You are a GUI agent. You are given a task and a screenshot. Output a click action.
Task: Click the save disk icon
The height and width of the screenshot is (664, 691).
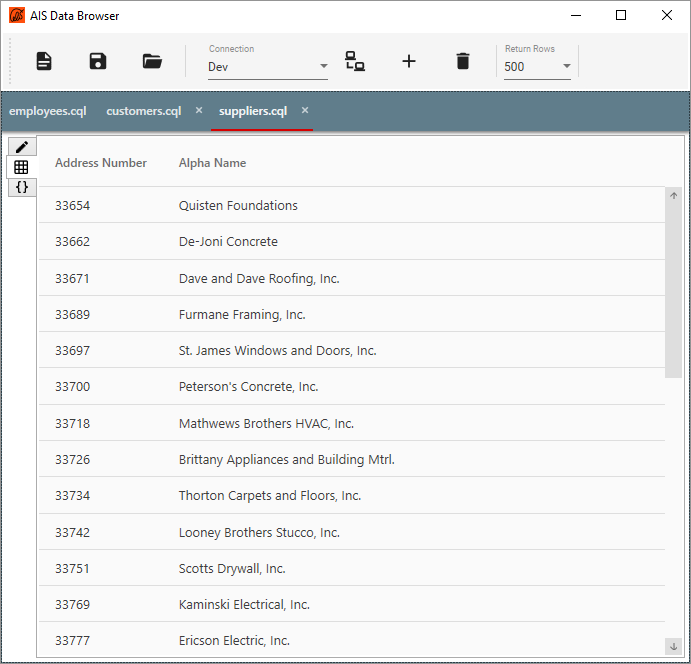coord(98,61)
